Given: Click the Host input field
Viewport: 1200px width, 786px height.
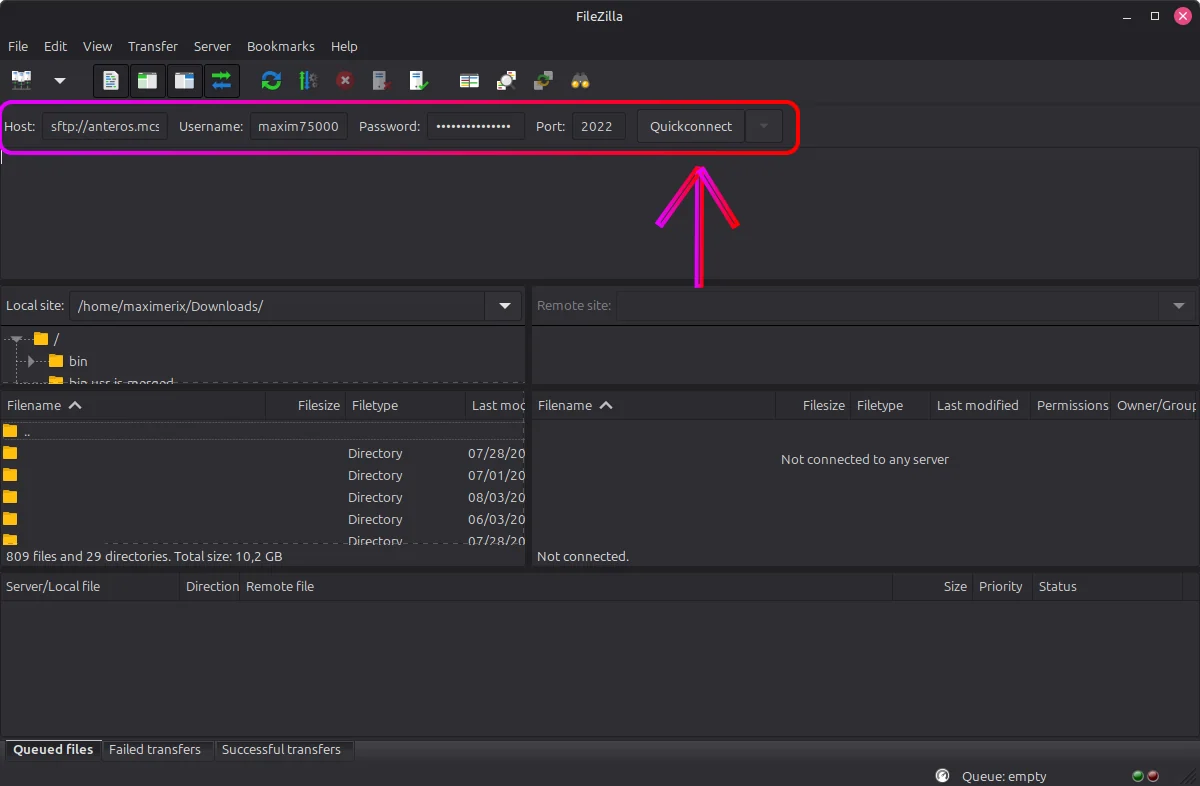Looking at the screenshot, I should (106, 126).
